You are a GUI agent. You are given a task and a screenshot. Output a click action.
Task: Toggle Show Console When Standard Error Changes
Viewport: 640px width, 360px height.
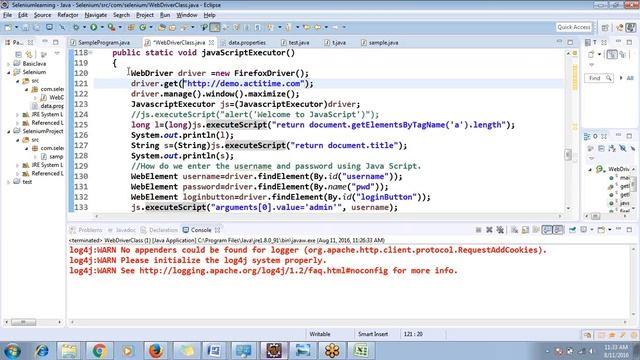pos(558,230)
